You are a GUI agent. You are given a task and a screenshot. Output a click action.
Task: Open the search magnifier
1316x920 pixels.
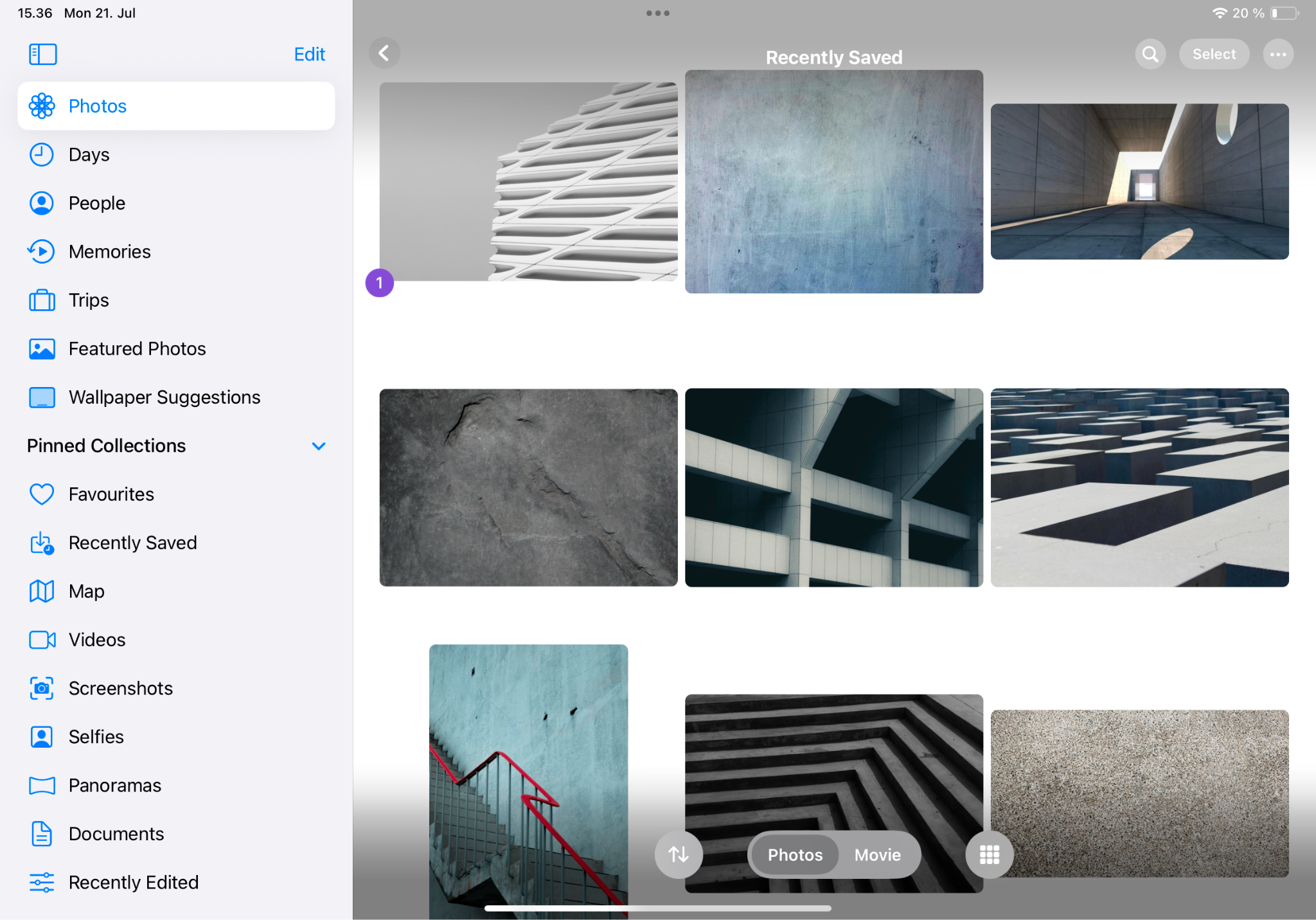pyautogui.click(x=1150, y=54)
